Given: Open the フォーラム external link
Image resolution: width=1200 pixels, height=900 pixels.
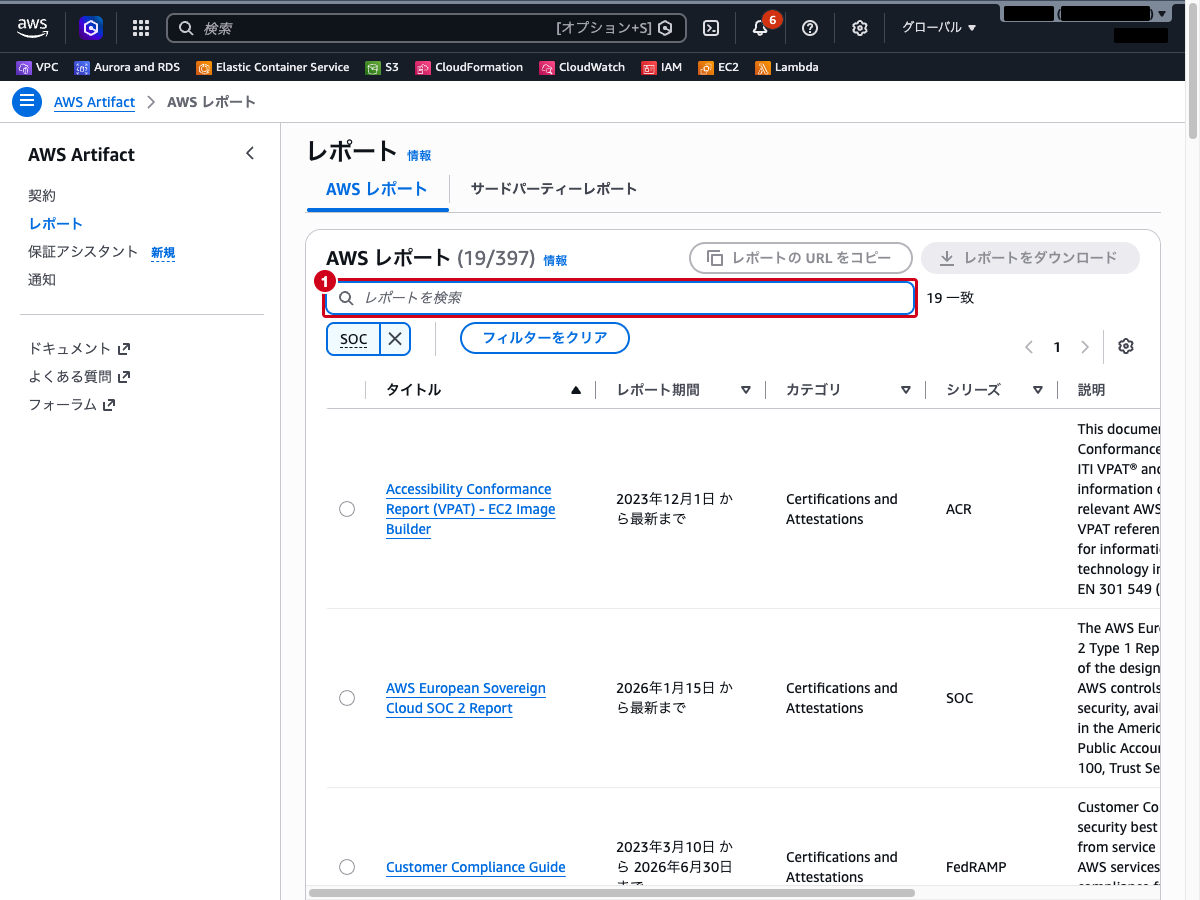Looking at the screenshot, I should coord(72,405).
